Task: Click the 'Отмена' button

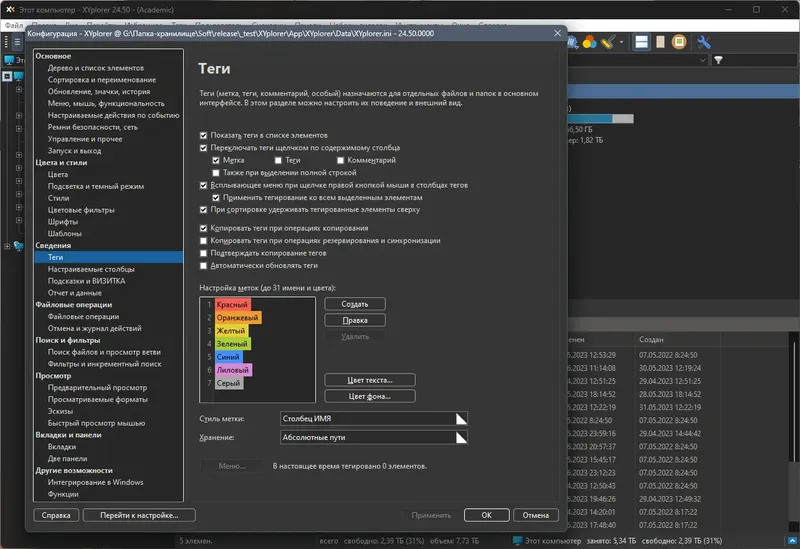Action: point(536,515)
